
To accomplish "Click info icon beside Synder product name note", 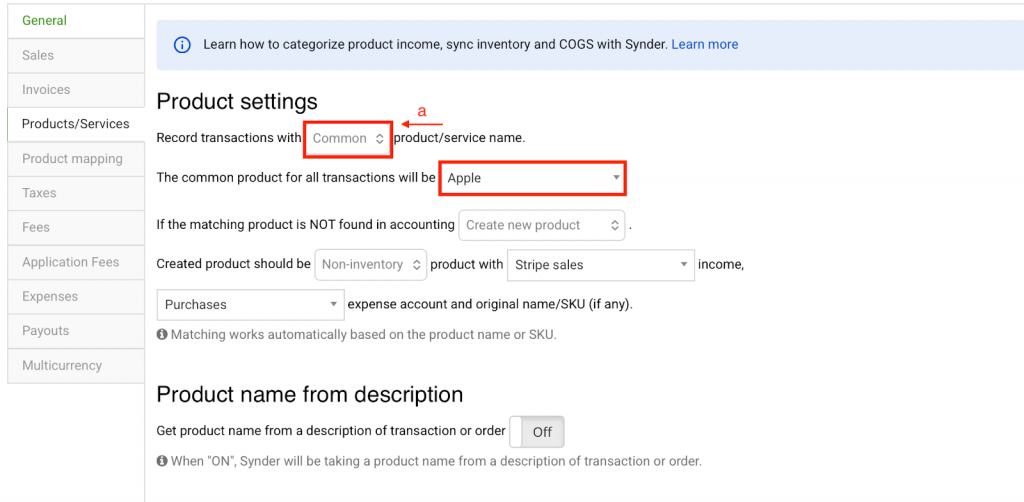I will (x=162, y=462).
